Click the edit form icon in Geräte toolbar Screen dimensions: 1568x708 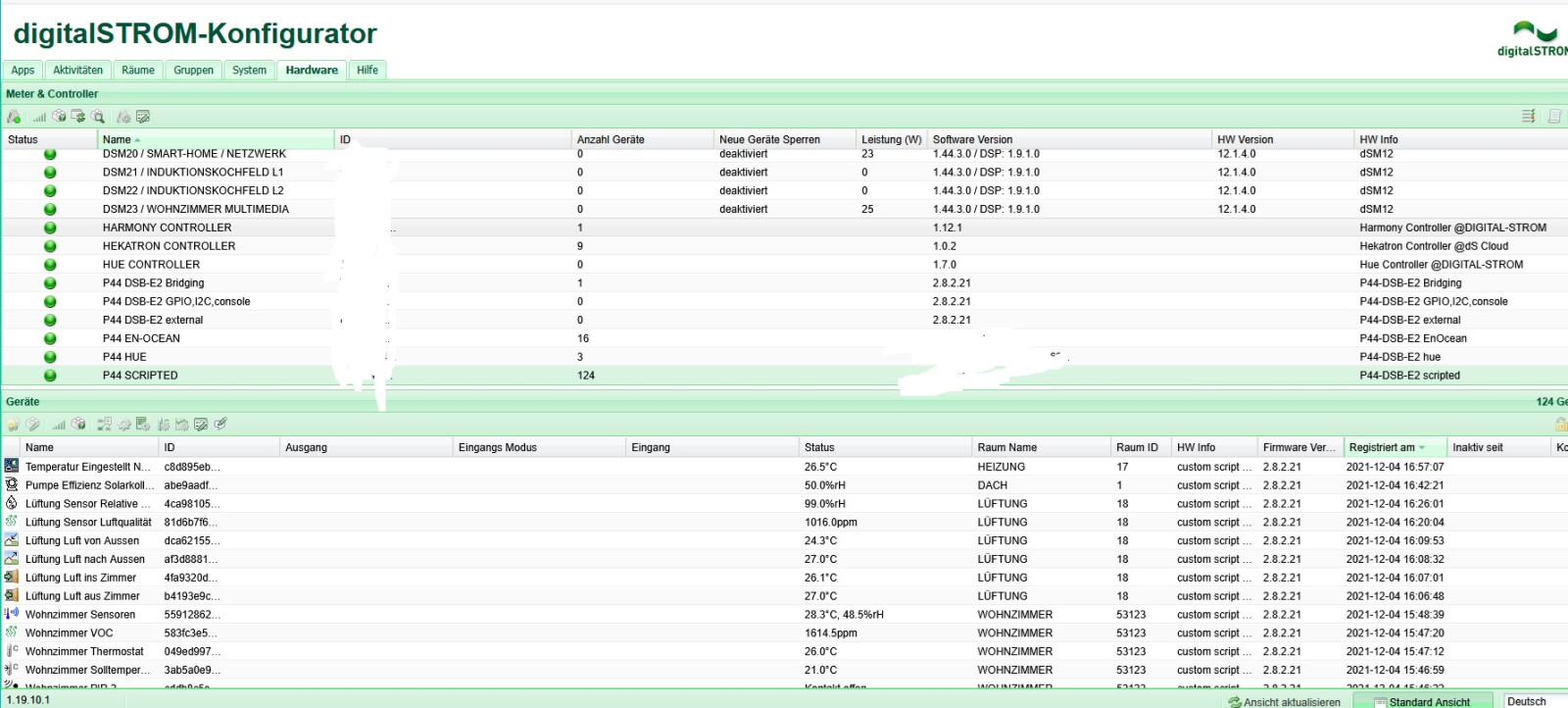tap(201, 425)
